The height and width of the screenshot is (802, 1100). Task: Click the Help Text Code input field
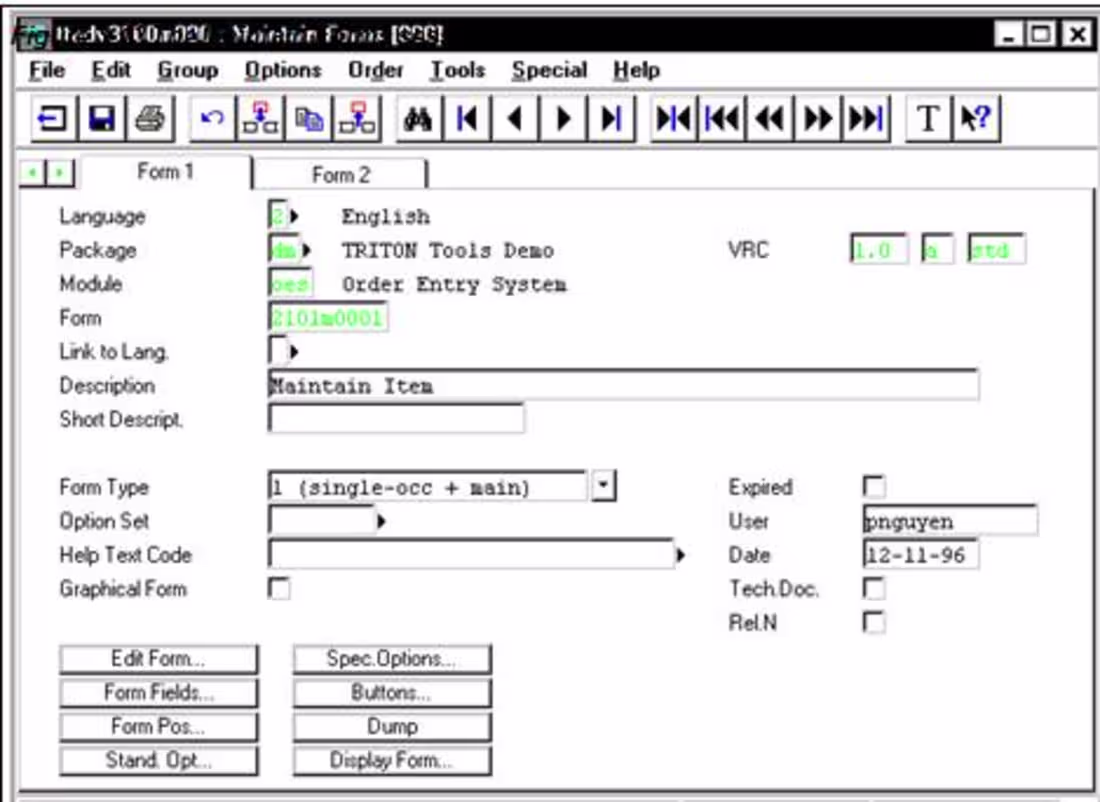coord(471,554)
